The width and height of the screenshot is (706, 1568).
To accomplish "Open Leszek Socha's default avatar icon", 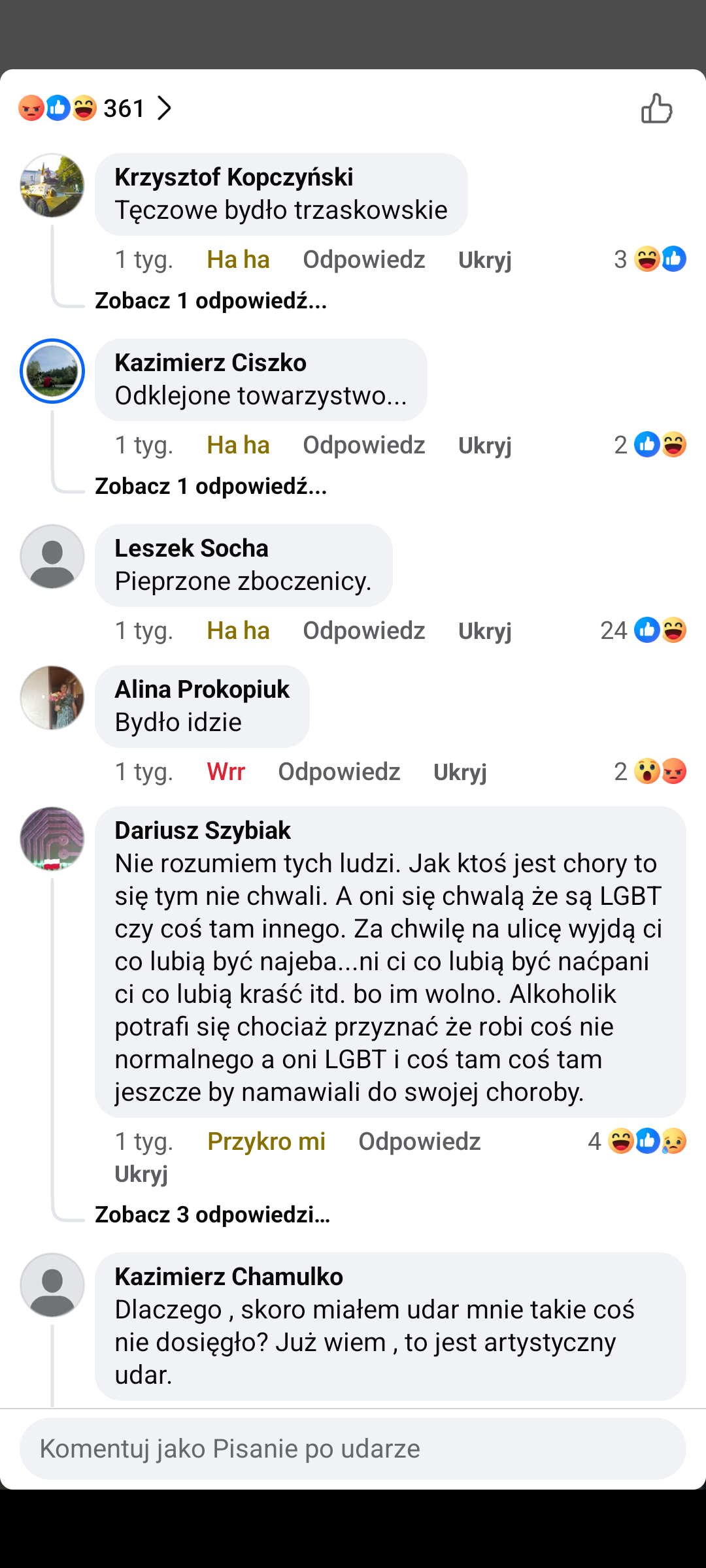I will coord(52,557).
